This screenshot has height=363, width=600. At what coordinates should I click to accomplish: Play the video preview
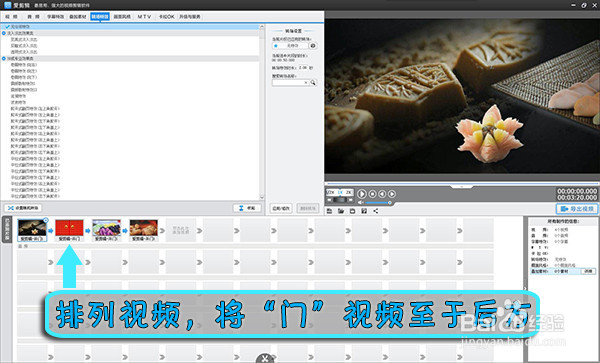pyautogui.click(x=362, y=194)
